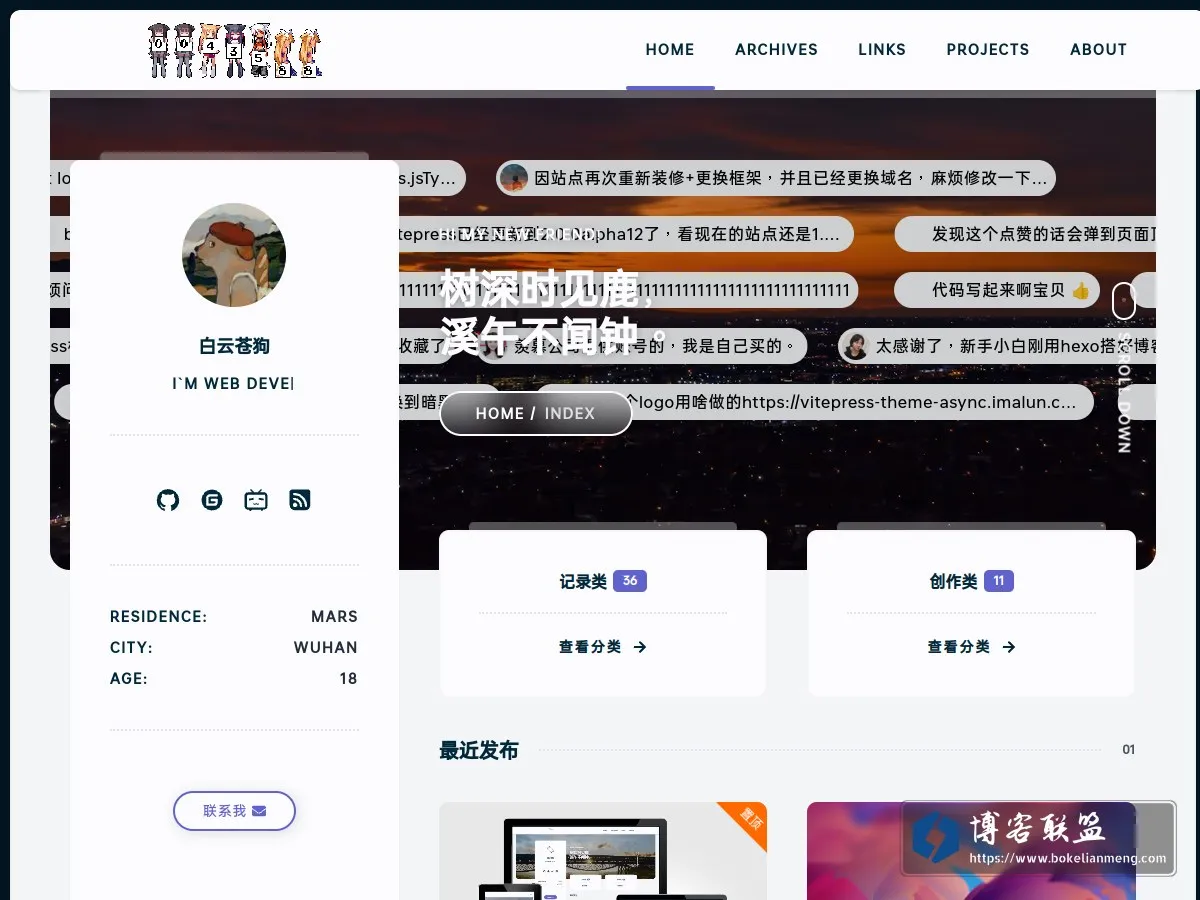Open the PROJECTS menu item
The image size is (1200, 900).
click(988, 49)
